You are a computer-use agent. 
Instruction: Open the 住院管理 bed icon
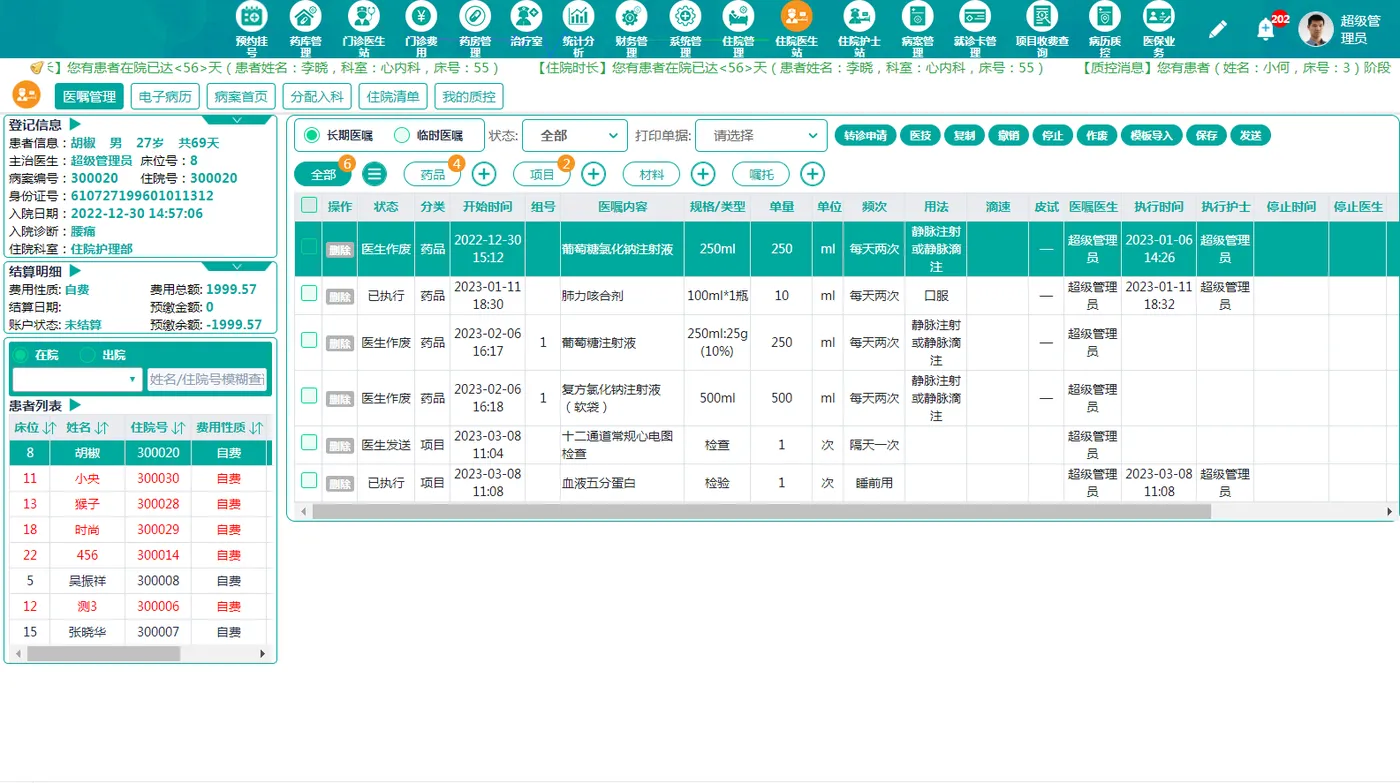pyautogui.click(x=739, y=16)
